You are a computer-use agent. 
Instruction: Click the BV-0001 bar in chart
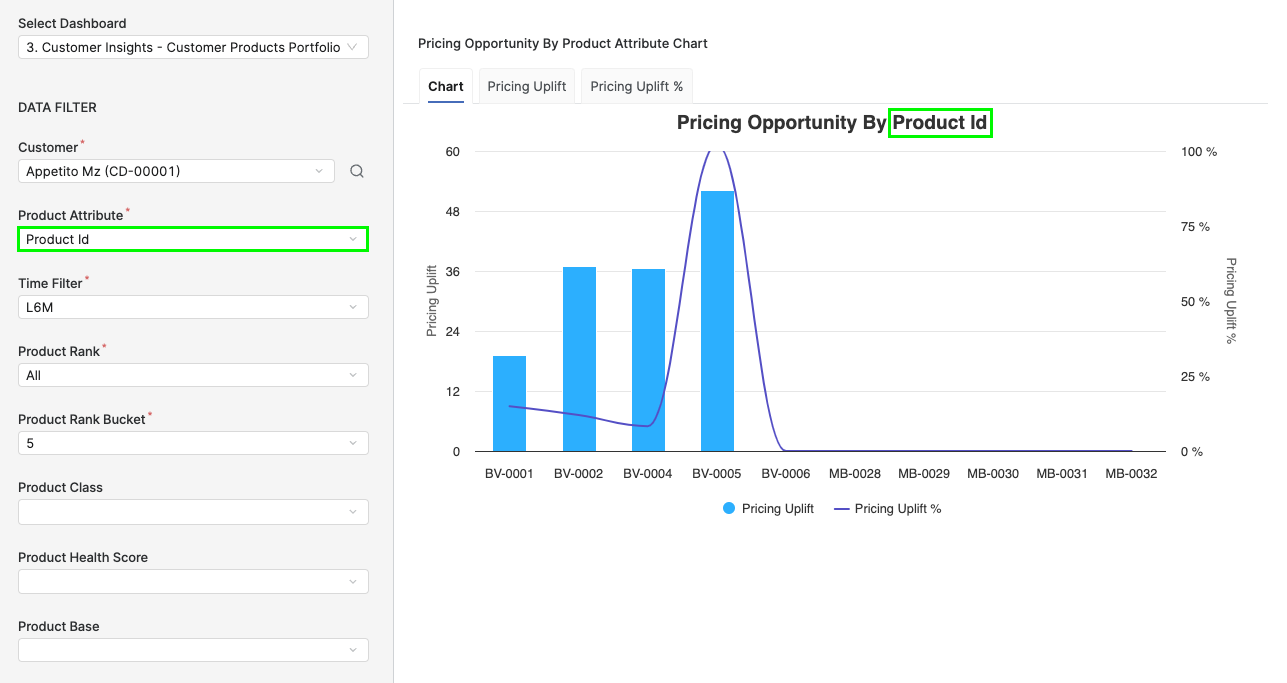point(509,403)
